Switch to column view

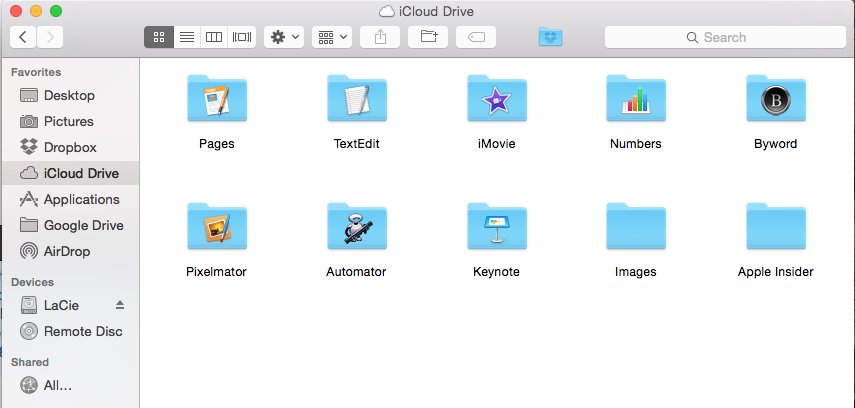pos(214,37)
